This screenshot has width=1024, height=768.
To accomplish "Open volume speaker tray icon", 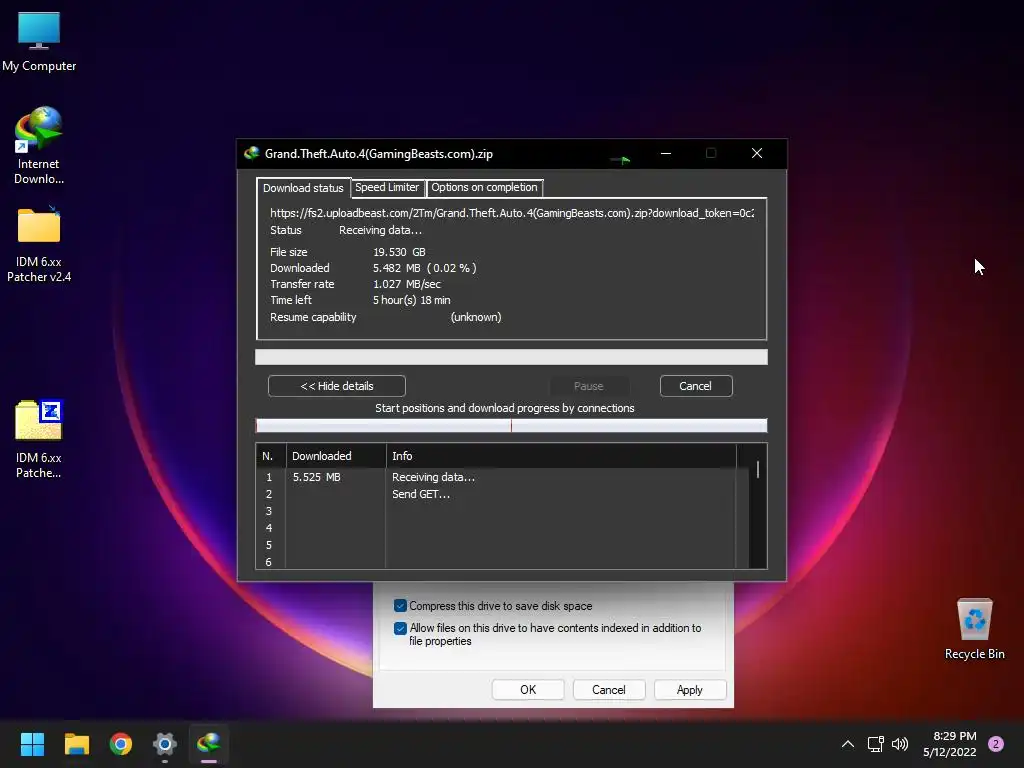I will pos(900,744).
